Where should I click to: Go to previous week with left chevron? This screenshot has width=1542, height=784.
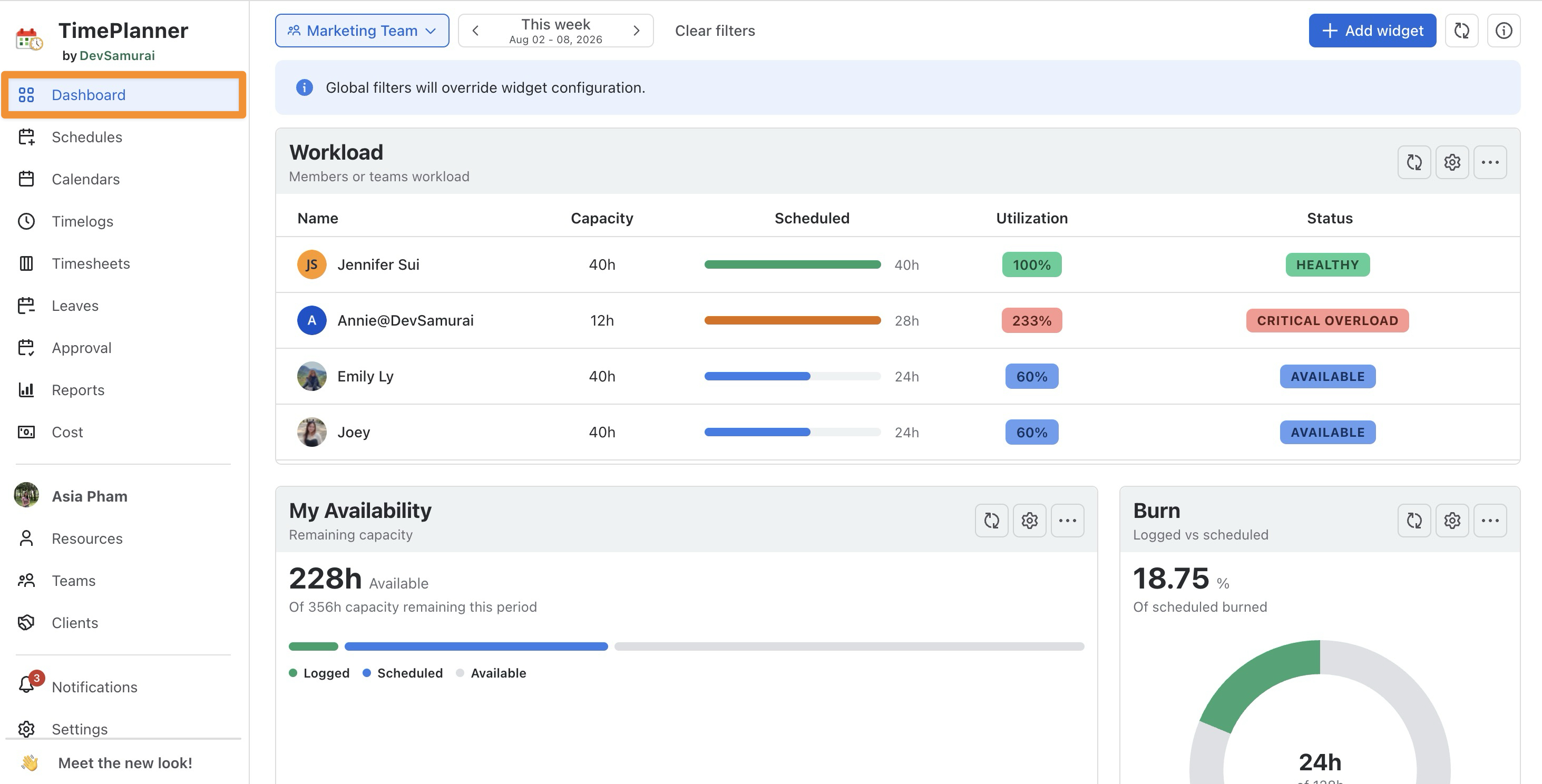click(475, 31)
